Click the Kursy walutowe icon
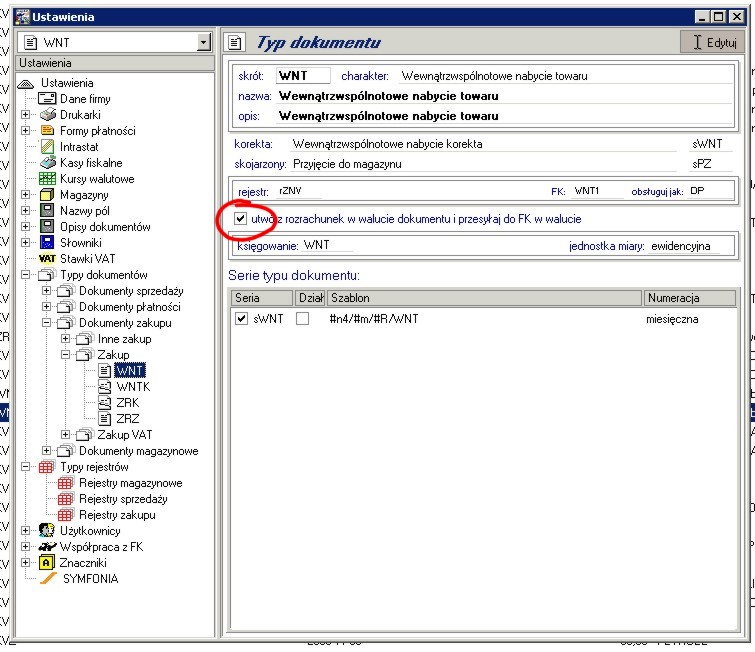755x652 pixels. click(x=47, y=179)
